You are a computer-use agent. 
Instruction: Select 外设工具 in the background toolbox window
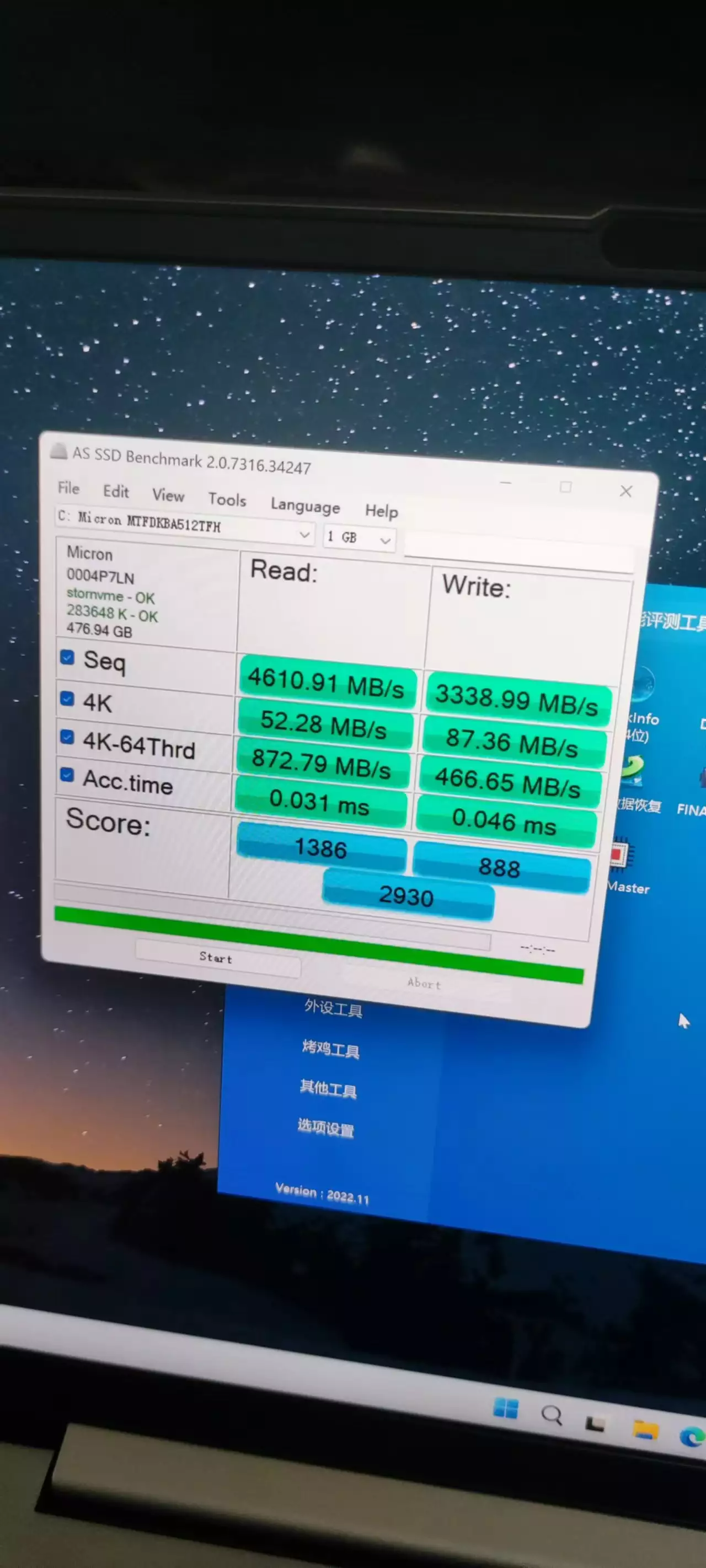[x=333, y=1008]
